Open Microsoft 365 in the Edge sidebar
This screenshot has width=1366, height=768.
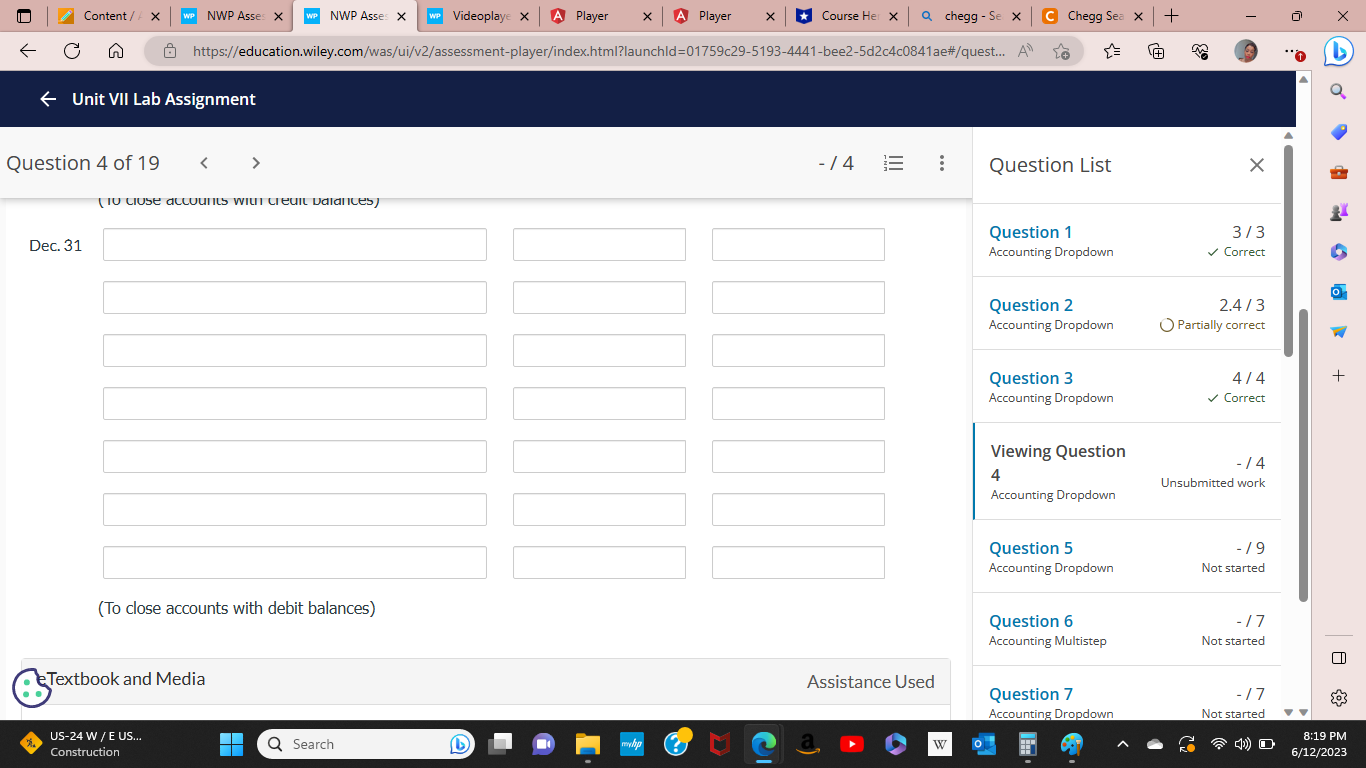pos(1339,252)
